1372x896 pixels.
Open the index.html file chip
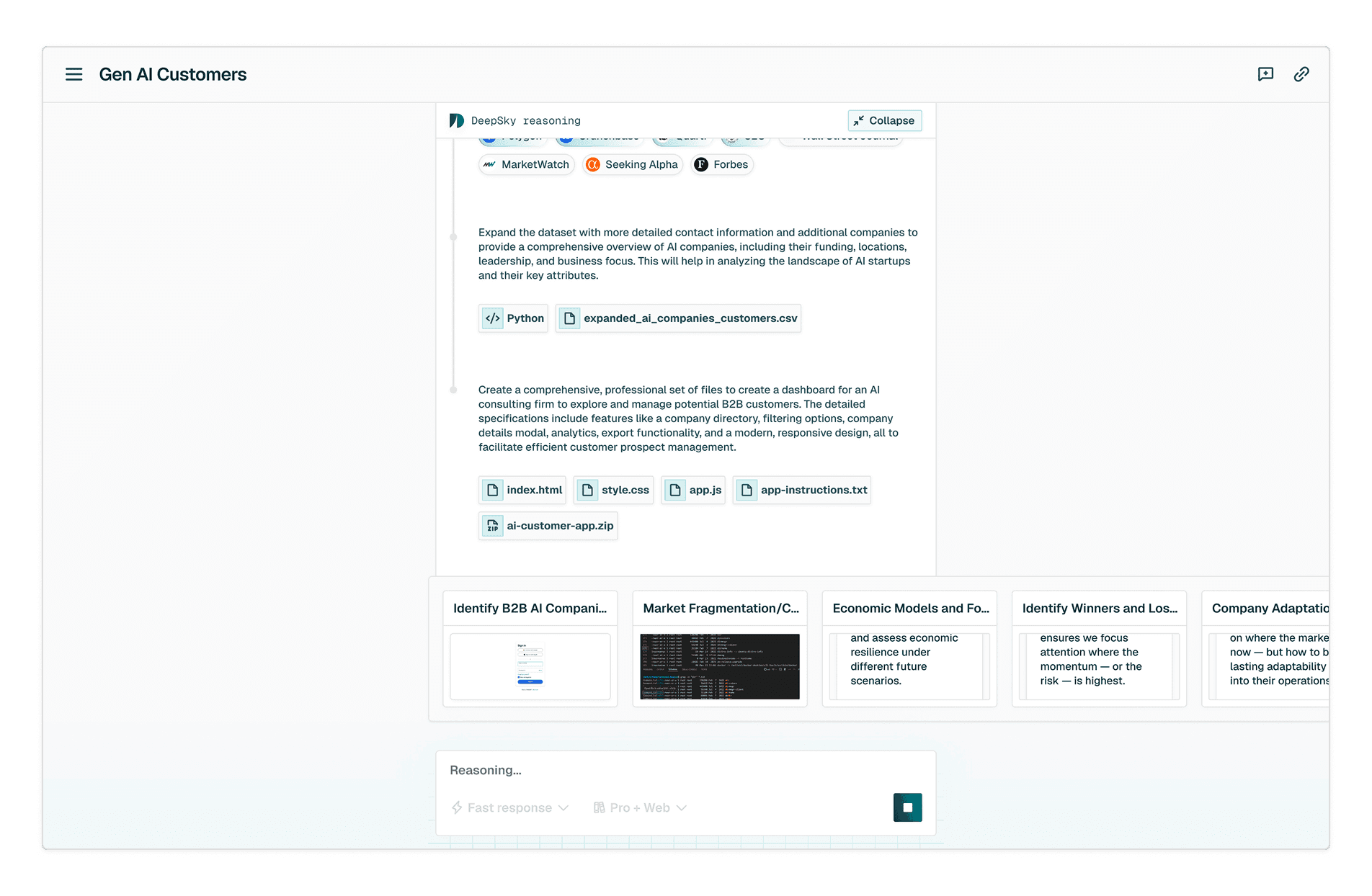(522, 490)
